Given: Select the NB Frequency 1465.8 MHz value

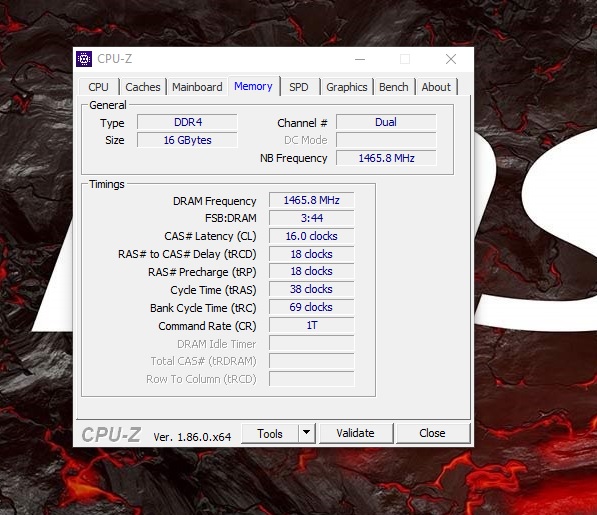Looking at the screenshot, I should (386, 158).
